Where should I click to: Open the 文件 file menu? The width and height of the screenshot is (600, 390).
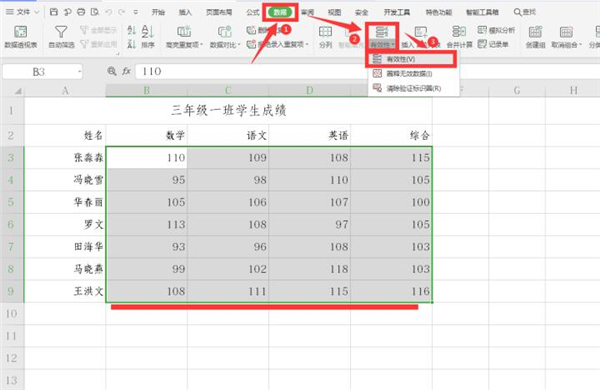[23, 12]
